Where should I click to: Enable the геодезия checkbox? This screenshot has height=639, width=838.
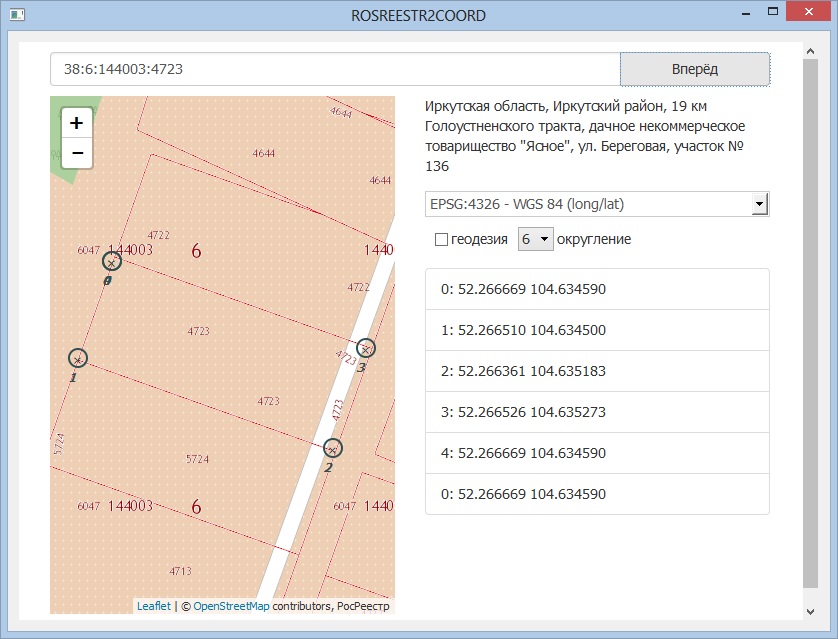coord(441,240)
